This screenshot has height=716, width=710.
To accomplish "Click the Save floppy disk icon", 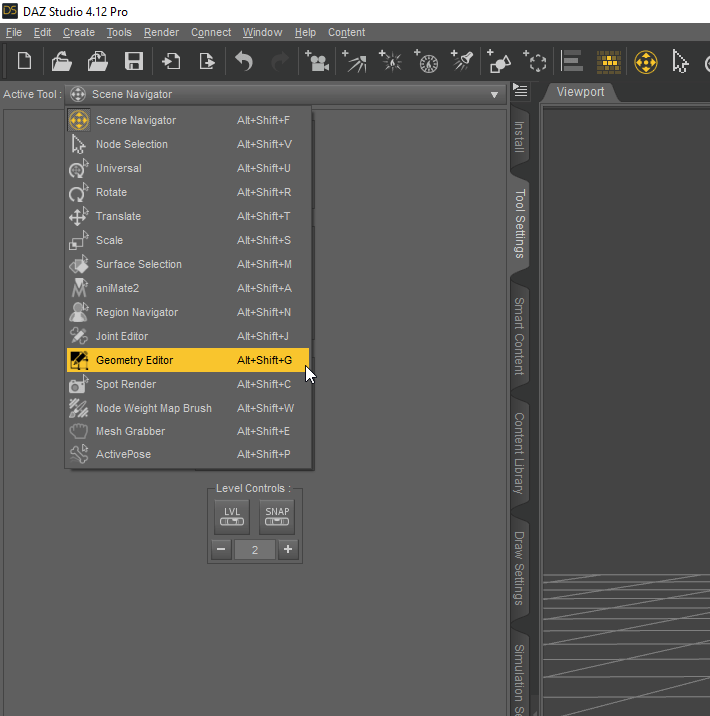I will [x=134, y=61].
